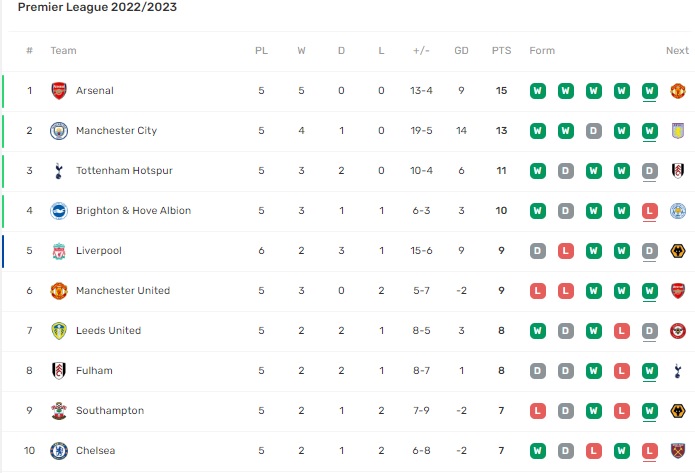This screenshot has width=695, height=473.
Task: Open the Fulham team name link
Action: (x=94, y=371)
